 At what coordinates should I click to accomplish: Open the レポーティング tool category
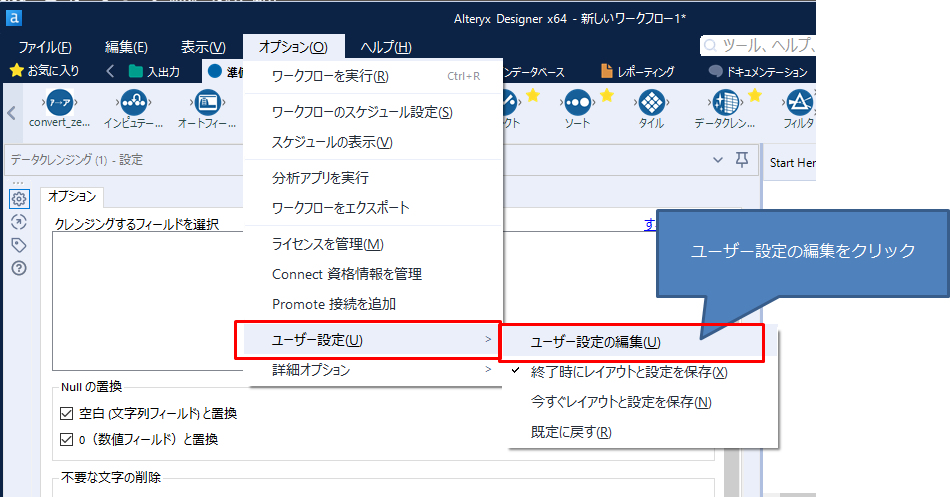pyautogui.click(x=637, y=72)
